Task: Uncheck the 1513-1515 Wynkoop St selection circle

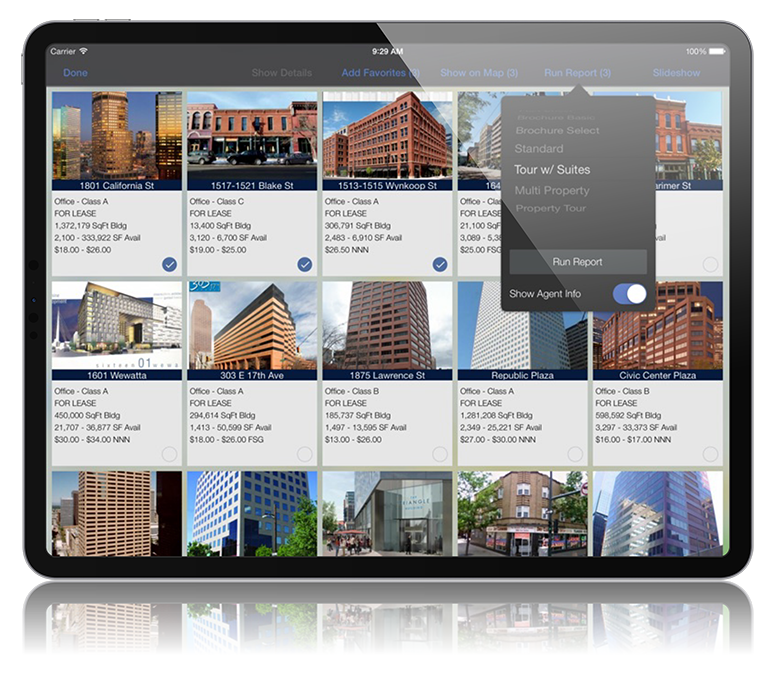Action: point(439,264)
